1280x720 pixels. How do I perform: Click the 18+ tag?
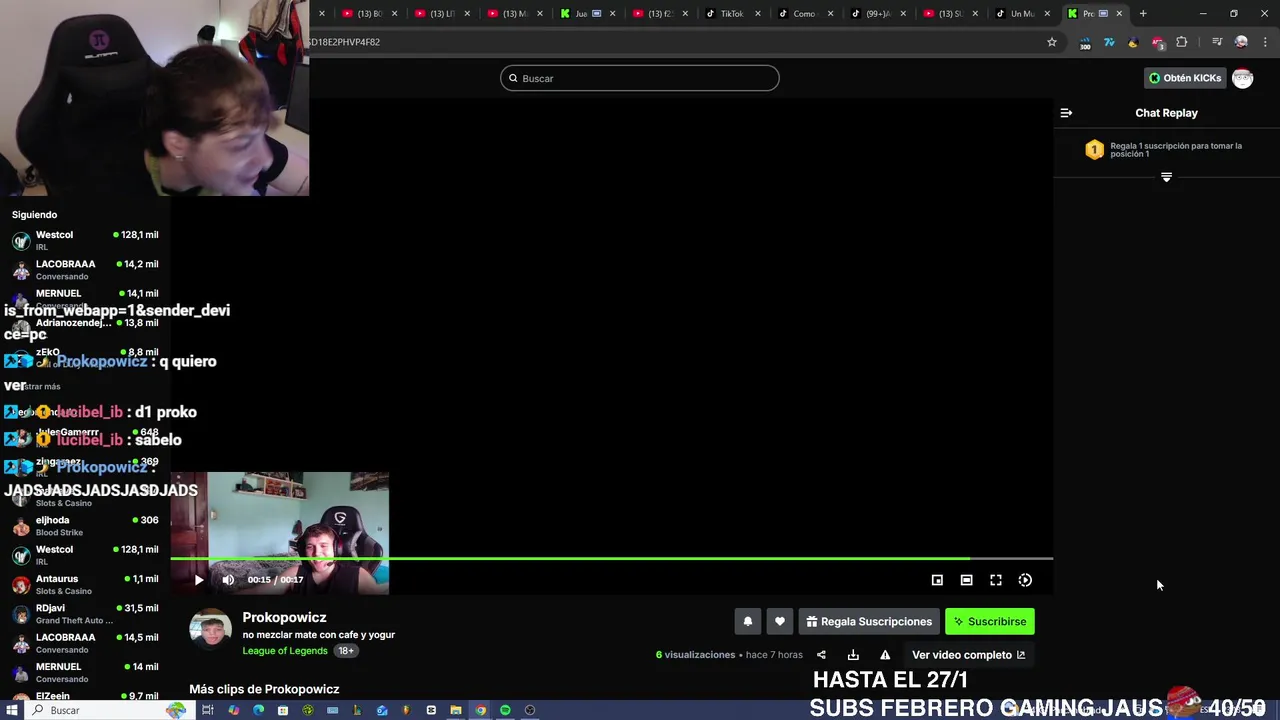pos(345,650)
